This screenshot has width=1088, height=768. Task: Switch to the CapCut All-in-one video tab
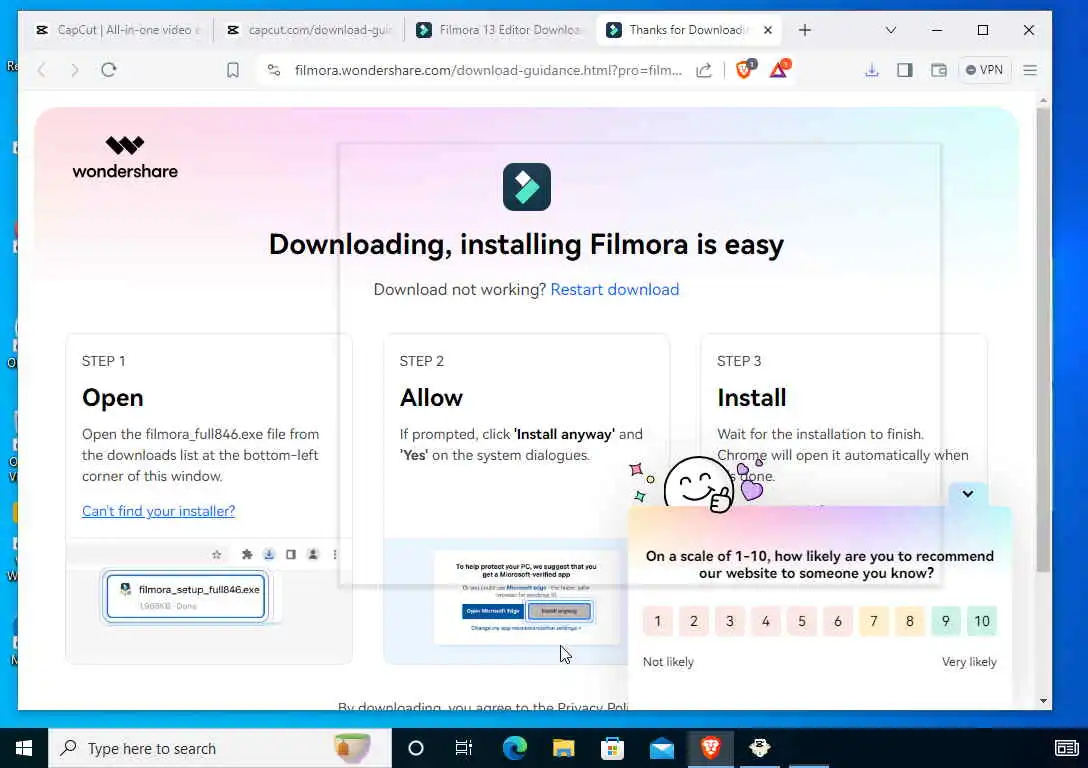tap(117, 30)
